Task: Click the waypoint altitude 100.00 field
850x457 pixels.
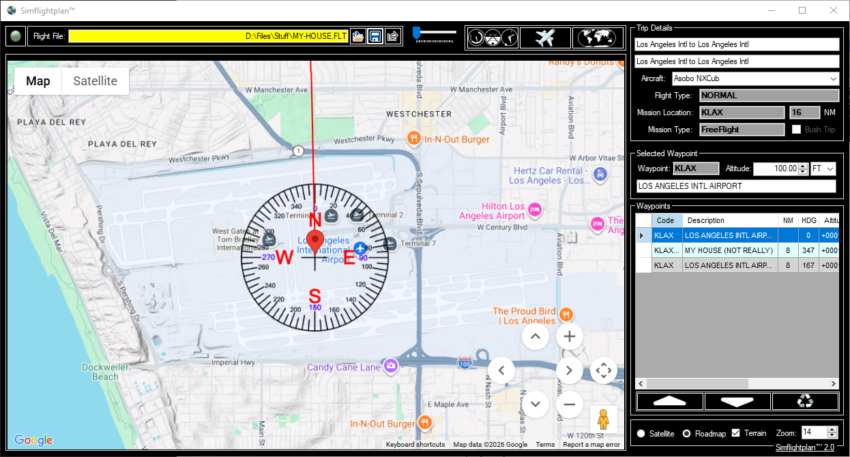Action: click(x=776, y=169)
